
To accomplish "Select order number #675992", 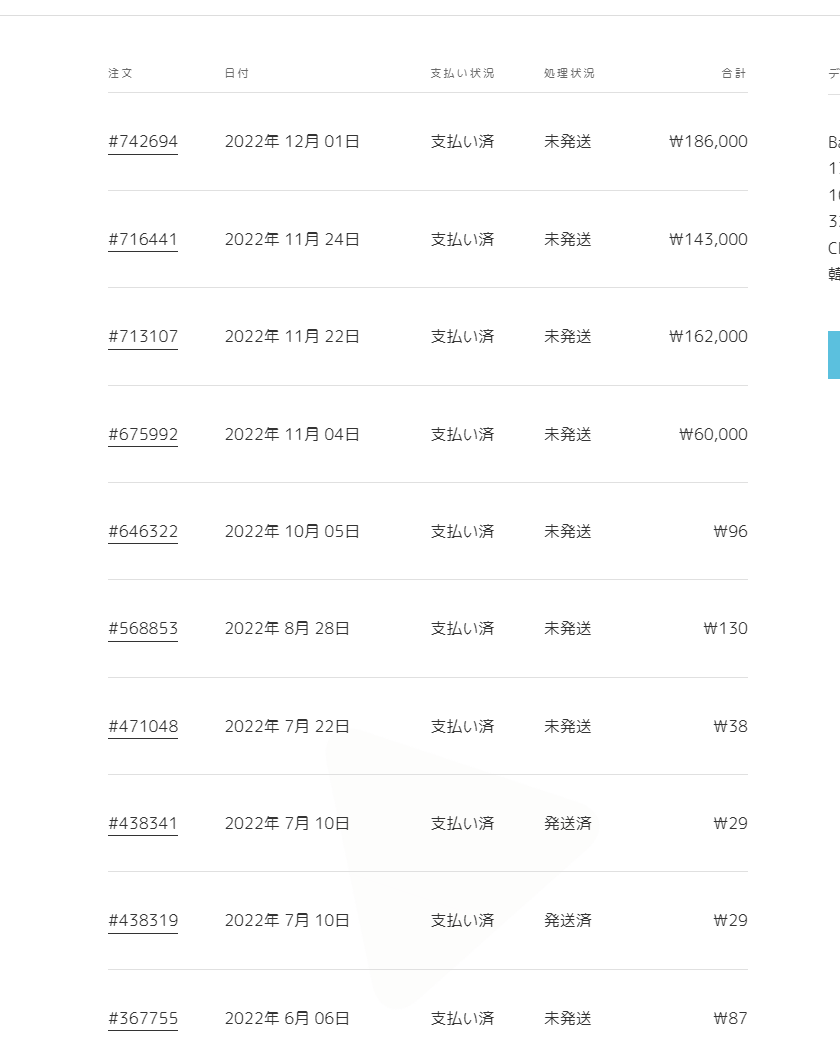I will [x=143, y=435].
